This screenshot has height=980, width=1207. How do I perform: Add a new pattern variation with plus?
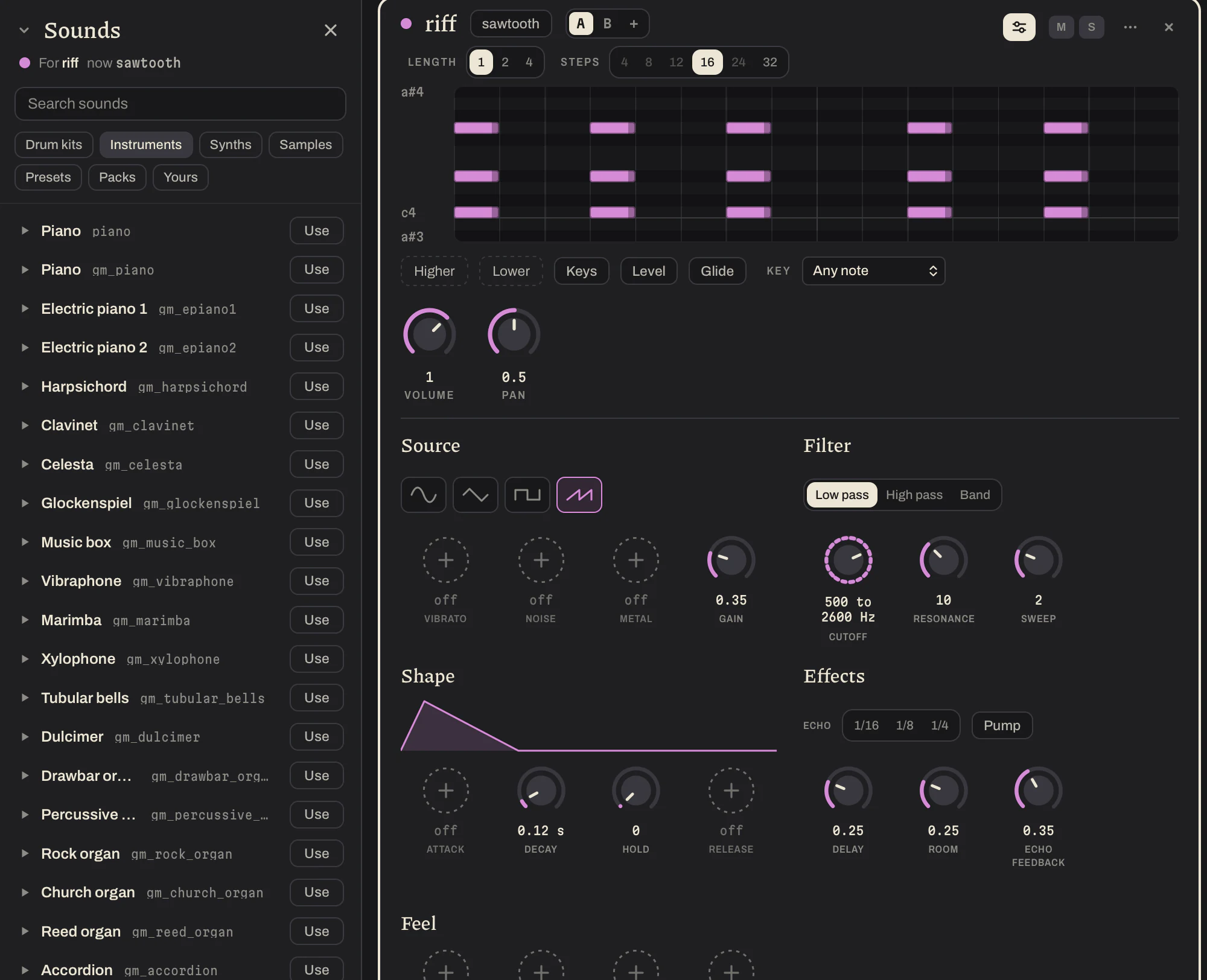click(634, 24)
